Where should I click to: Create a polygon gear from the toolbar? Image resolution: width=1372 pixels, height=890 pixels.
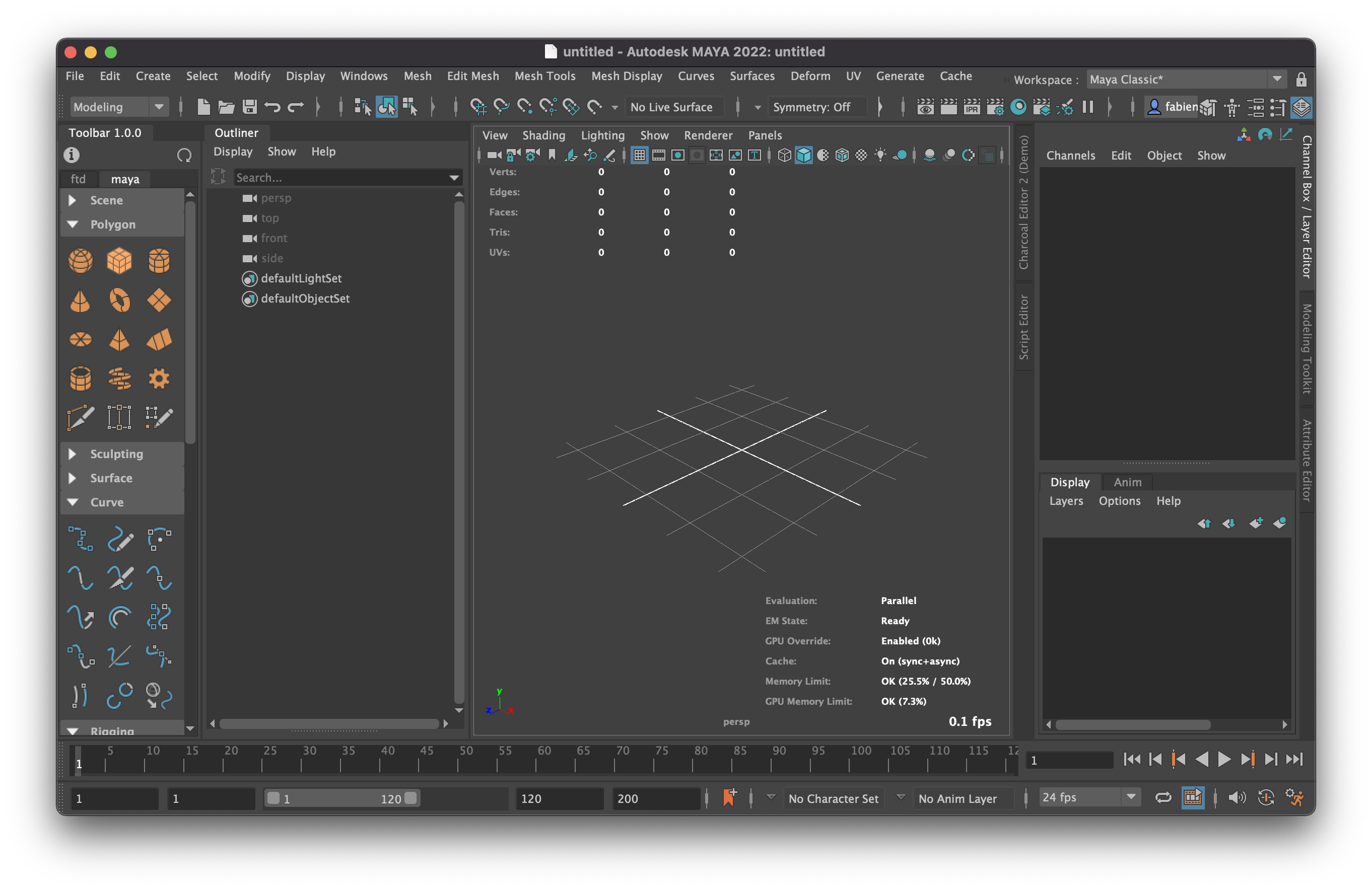(x=159, y=379)
